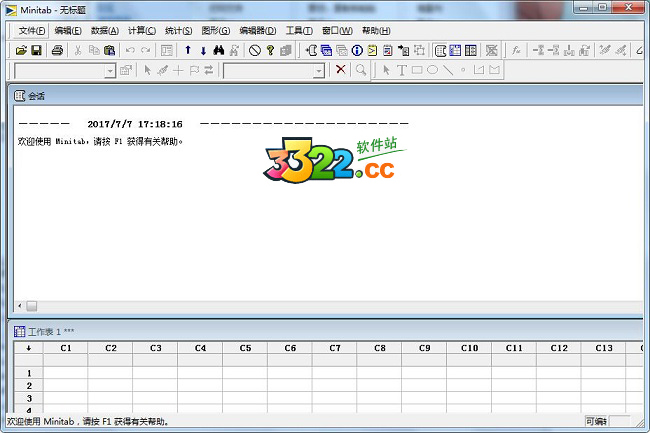Click the first data cell under C2
This screenshot has height=433, width=650.
click(110, 373)
